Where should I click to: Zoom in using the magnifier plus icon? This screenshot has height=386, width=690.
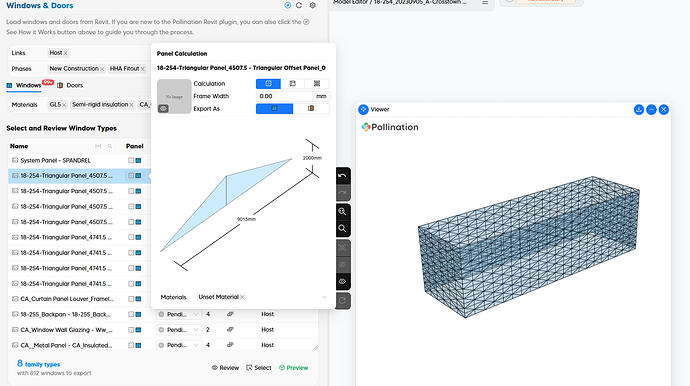(342, 211)
